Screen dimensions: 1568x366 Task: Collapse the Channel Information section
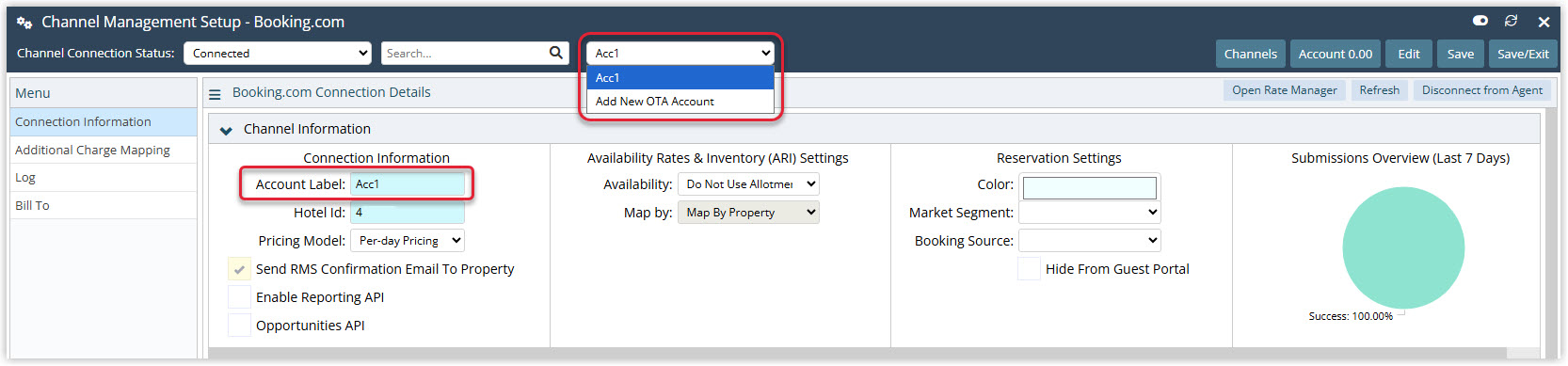[226, 130]
